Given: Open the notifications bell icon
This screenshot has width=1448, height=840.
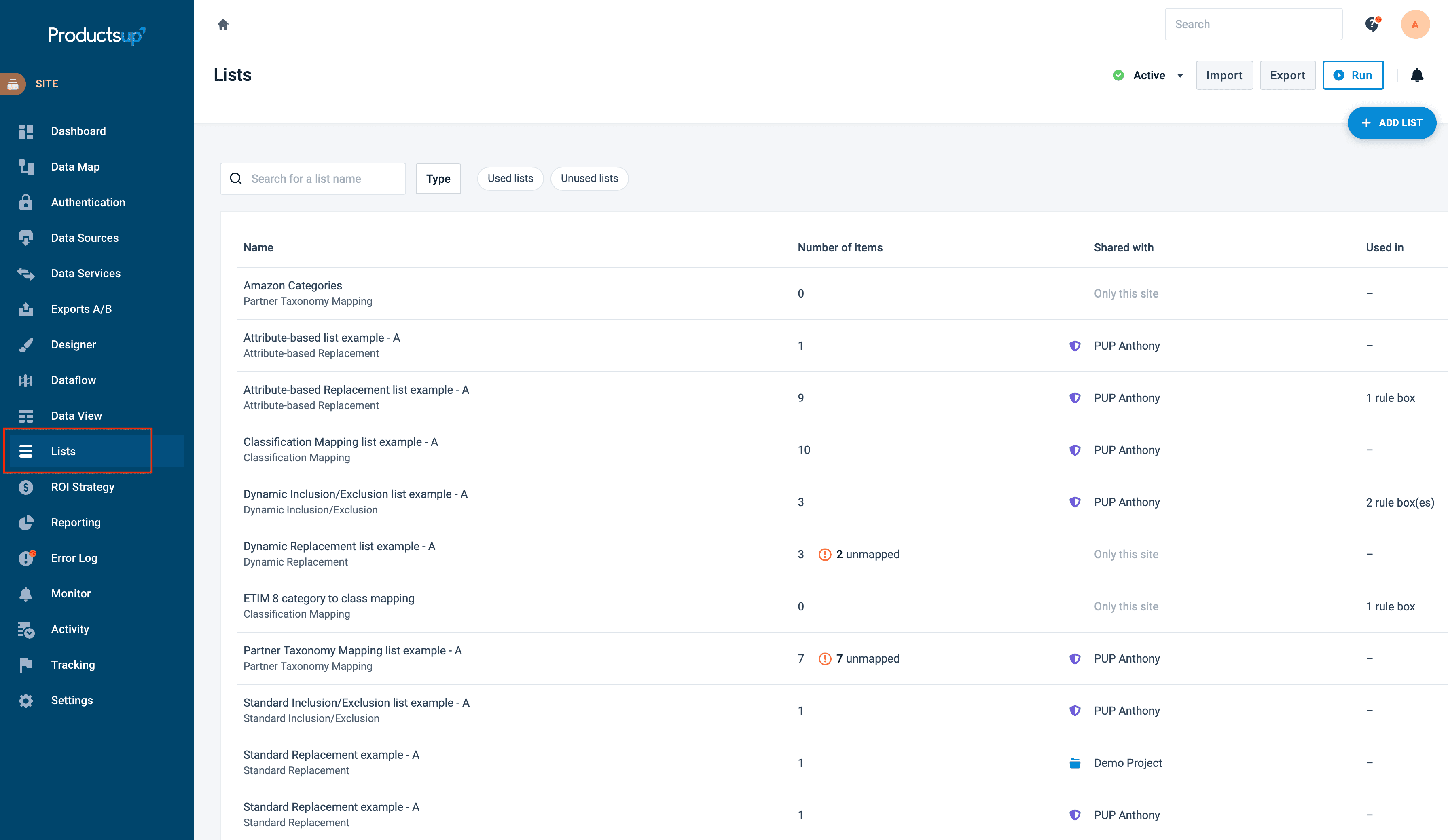Looking at the screenshot, I should pyautogui.click(x=1416, y=75).
